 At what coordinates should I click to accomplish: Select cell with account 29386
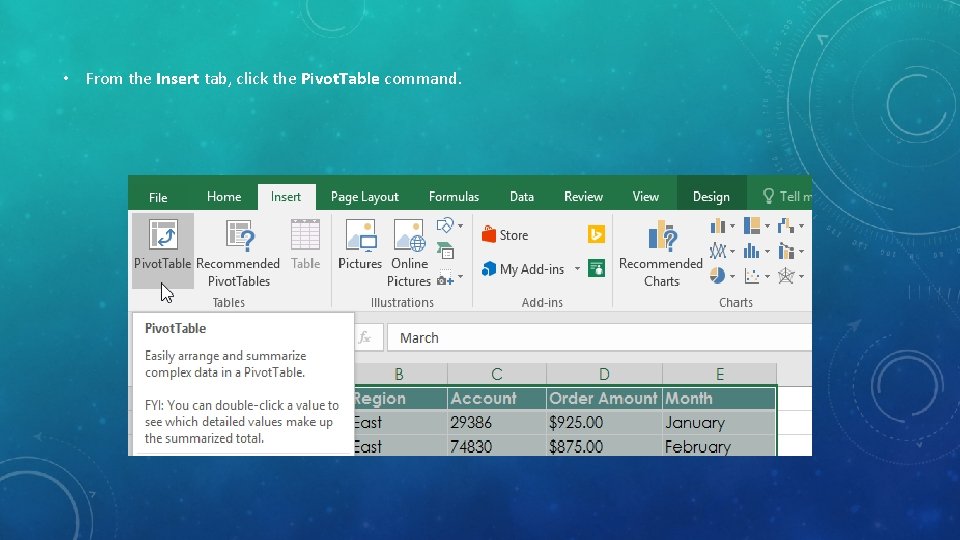pyautogui.click(x=497, y=422)
